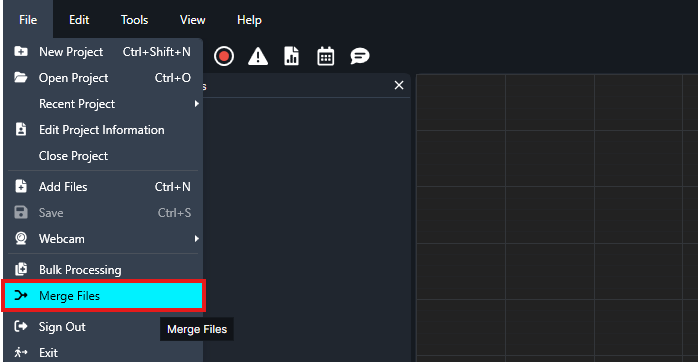The image size is (698, 362).
Task: Select Close Project entry
Action: [x=103, y=156]
